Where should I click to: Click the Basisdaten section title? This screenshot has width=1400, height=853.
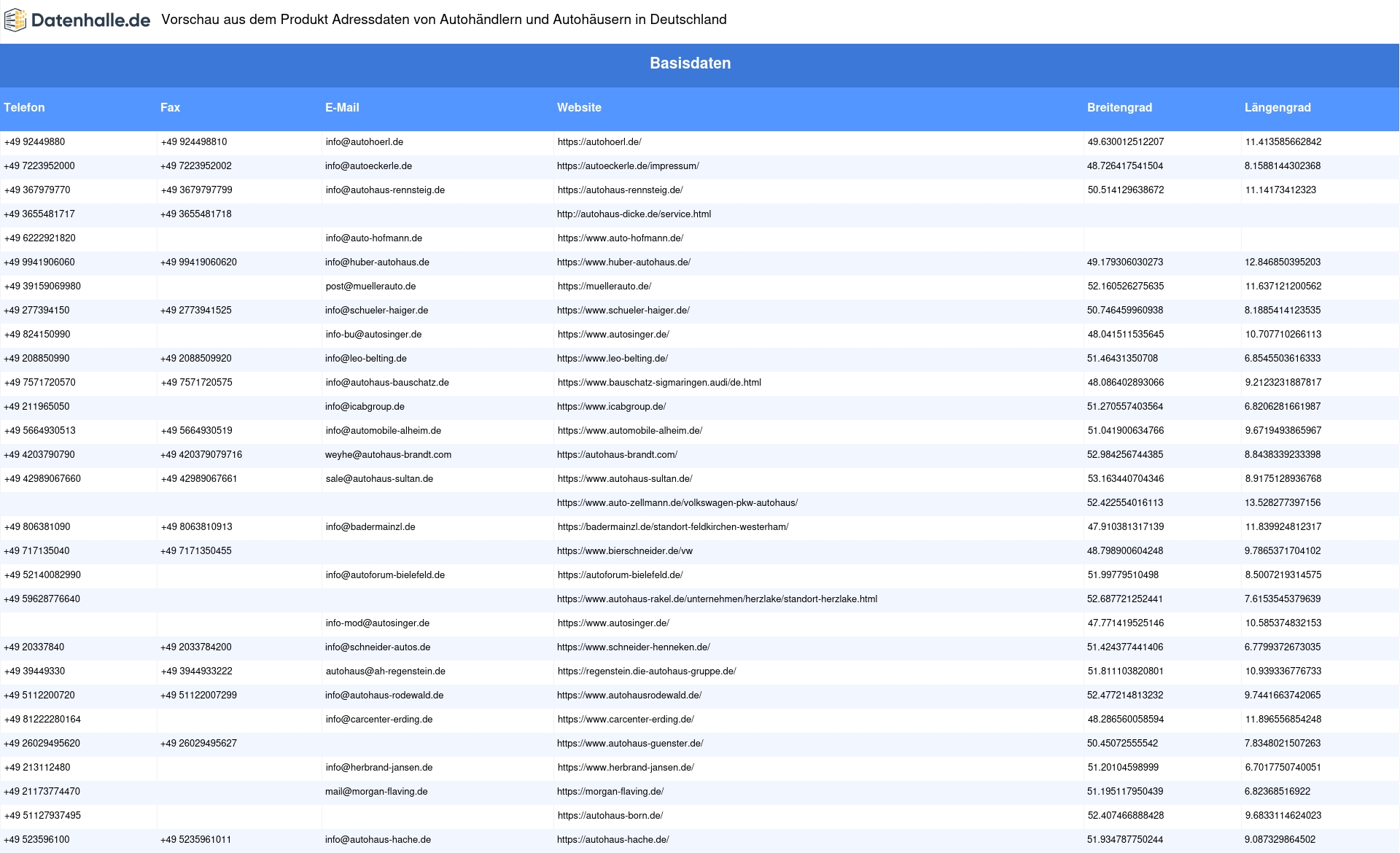pos(690,63)
